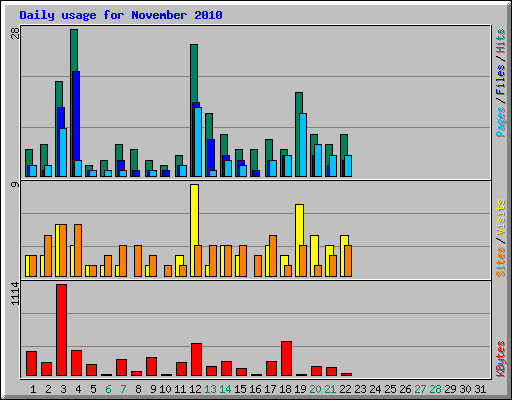Select day label '31' on the x-axis
Image resolution: width=512 pixels, height=400 pixels.
pos(480,389)
